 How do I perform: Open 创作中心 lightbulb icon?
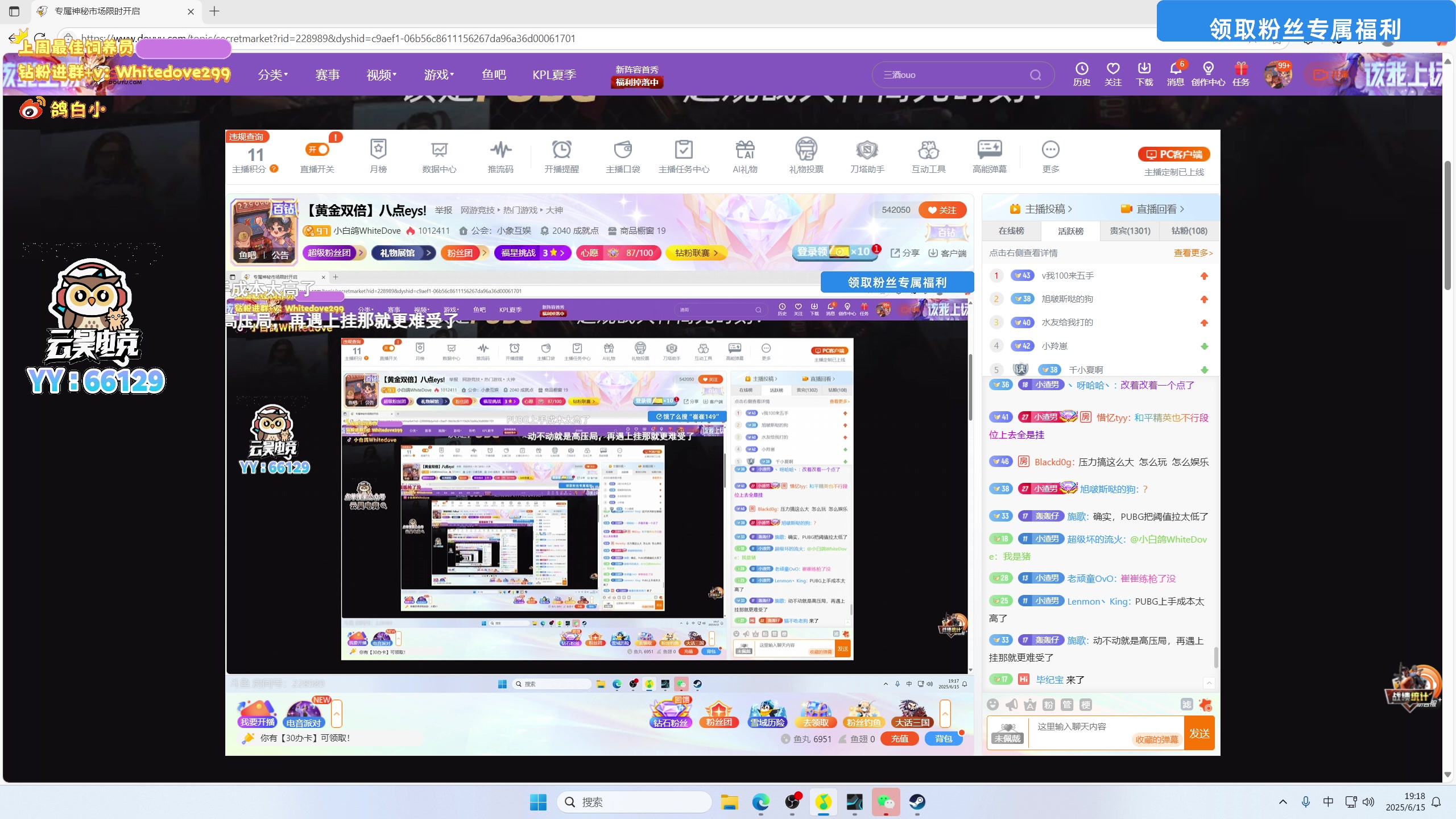[x=1208, y=75]
